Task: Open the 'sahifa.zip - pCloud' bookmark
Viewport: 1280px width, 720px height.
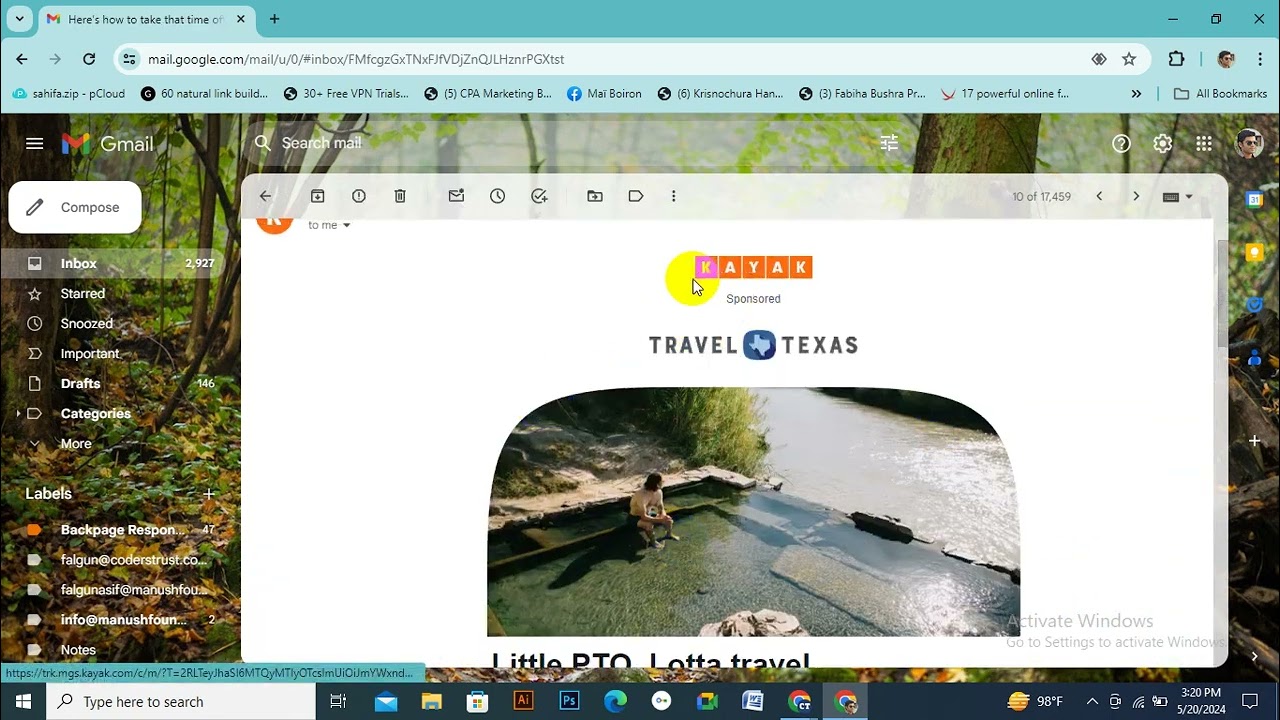Action: click(x=69, y=94)
